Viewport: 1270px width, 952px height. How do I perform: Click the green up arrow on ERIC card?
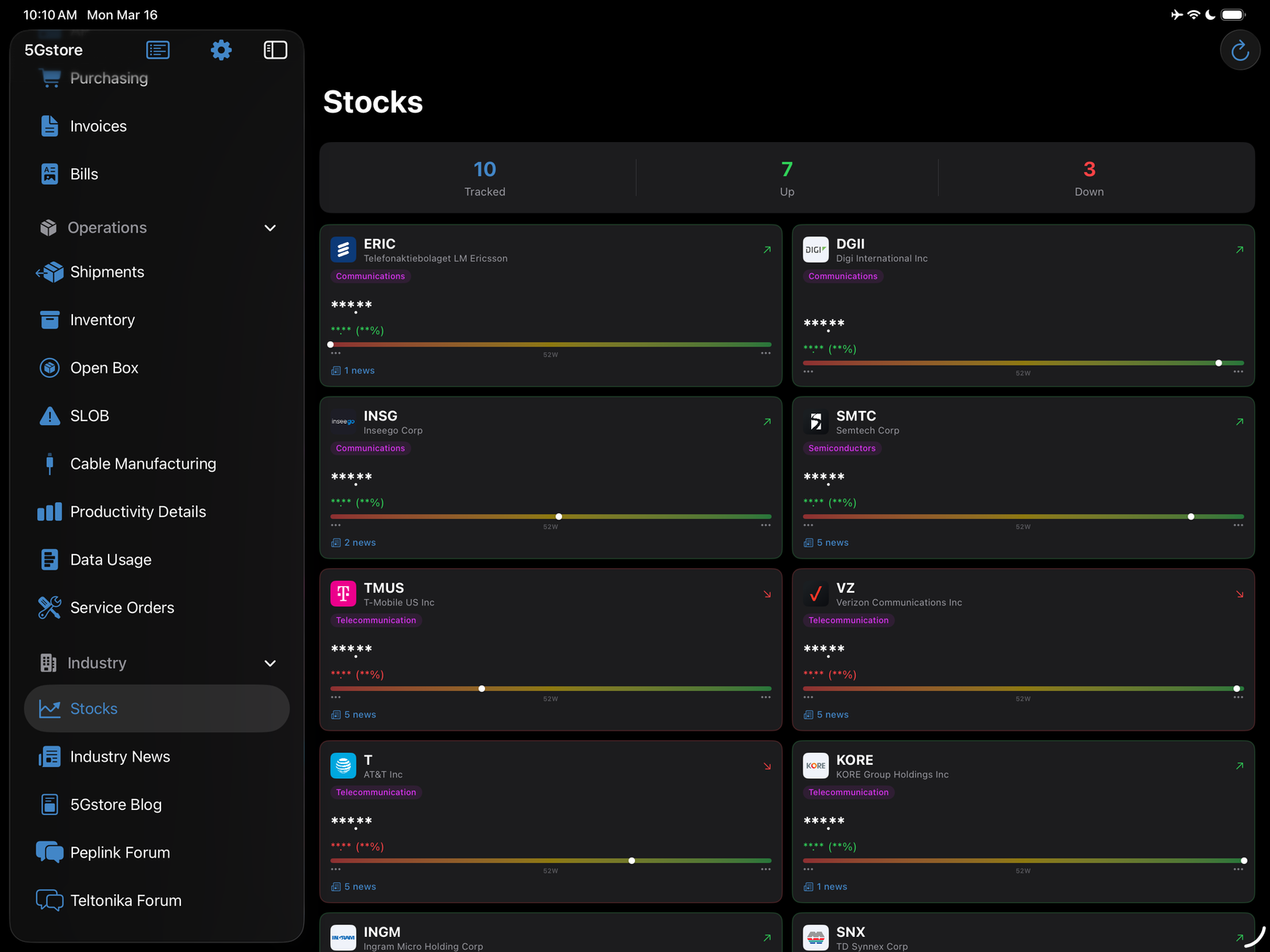(767, 249)
